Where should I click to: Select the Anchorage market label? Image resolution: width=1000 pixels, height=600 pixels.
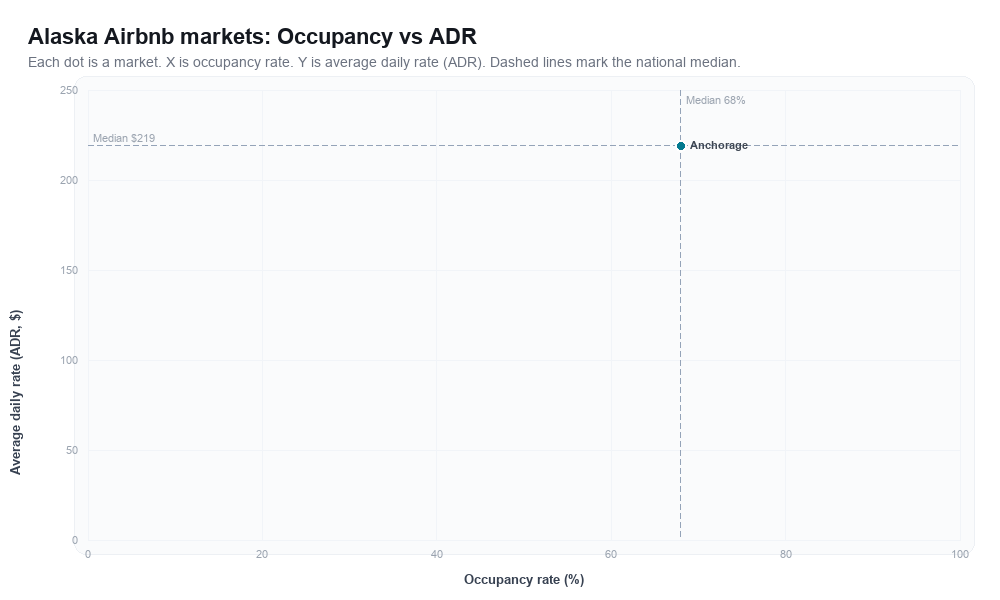tap(719, 145)
